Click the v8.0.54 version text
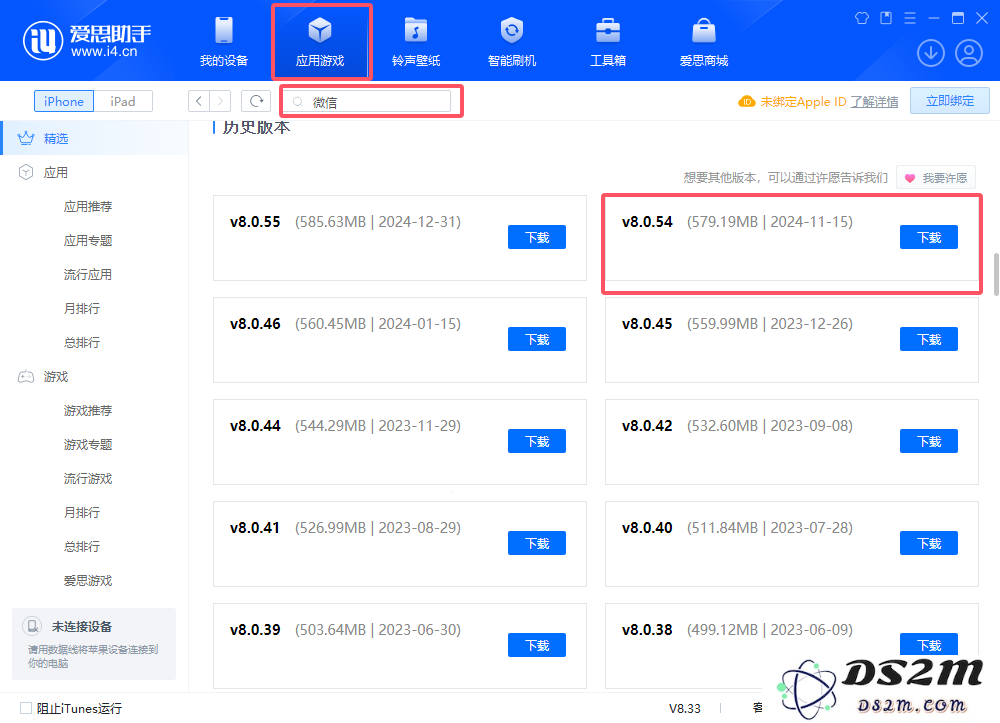 [647, 222]
